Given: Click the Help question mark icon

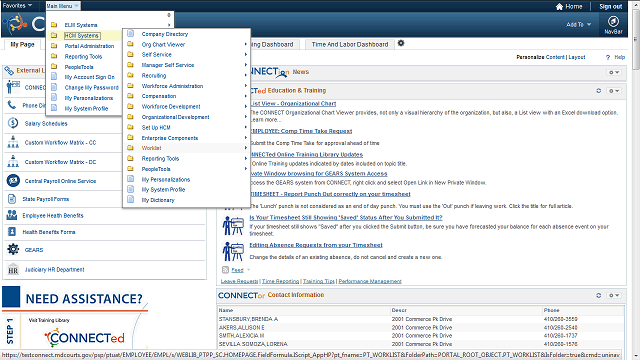Looking at the screenshot, I should (608, 58).
